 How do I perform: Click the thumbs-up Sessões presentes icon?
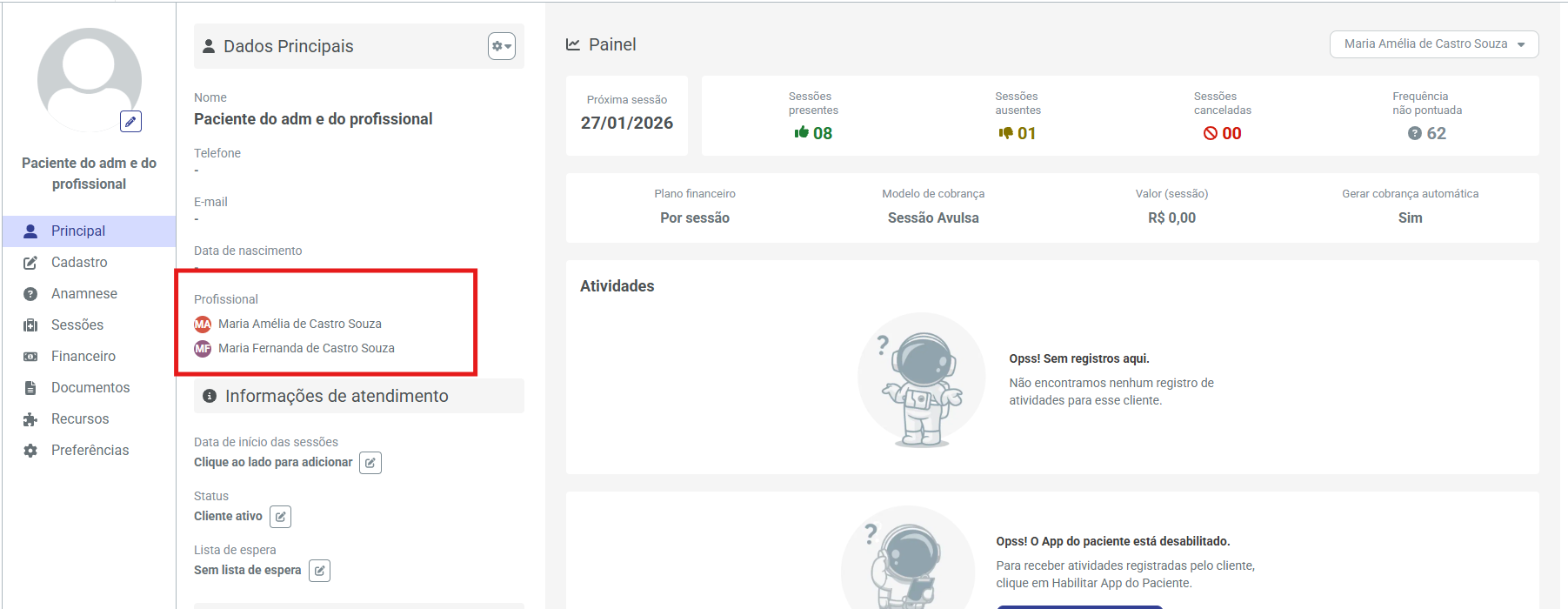click(x=801, y=132)
